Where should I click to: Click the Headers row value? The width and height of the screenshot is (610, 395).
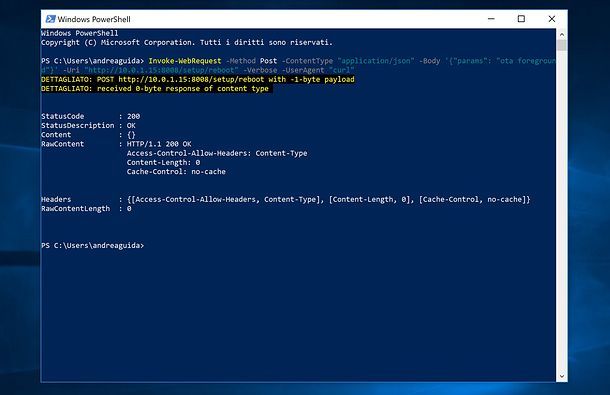pyautogui.click(x=329, y=200)
